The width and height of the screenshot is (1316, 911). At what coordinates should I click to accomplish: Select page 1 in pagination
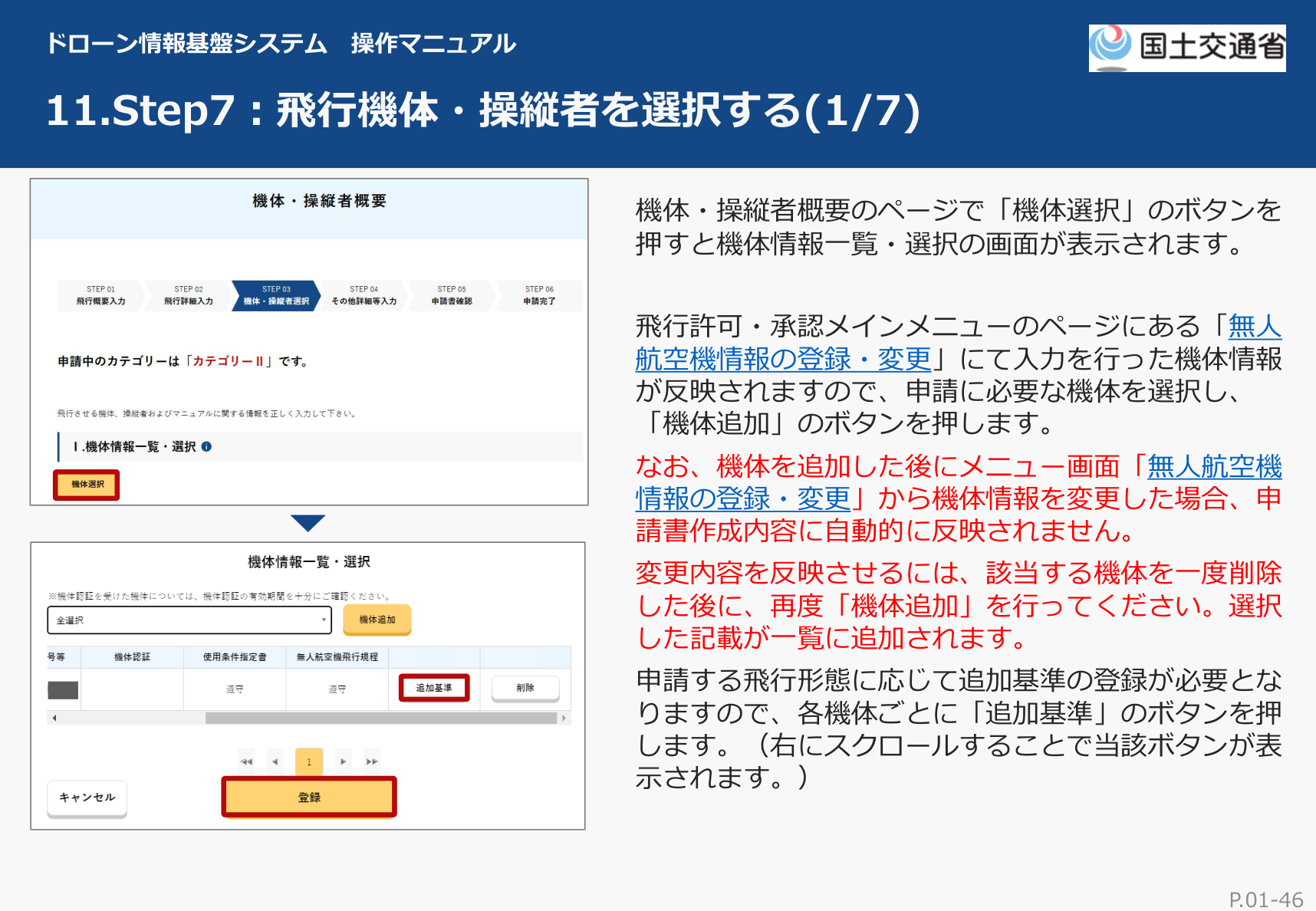(x=309, y=761)
